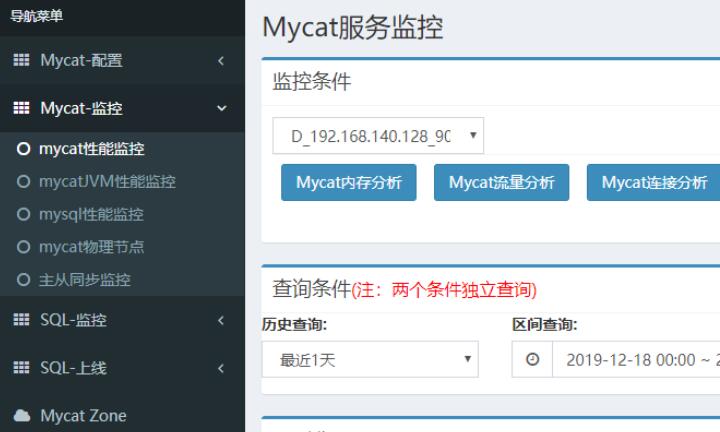Go to 主从同步监控 page
Viewport: 720px width, 432px height.
pos(85,280)
